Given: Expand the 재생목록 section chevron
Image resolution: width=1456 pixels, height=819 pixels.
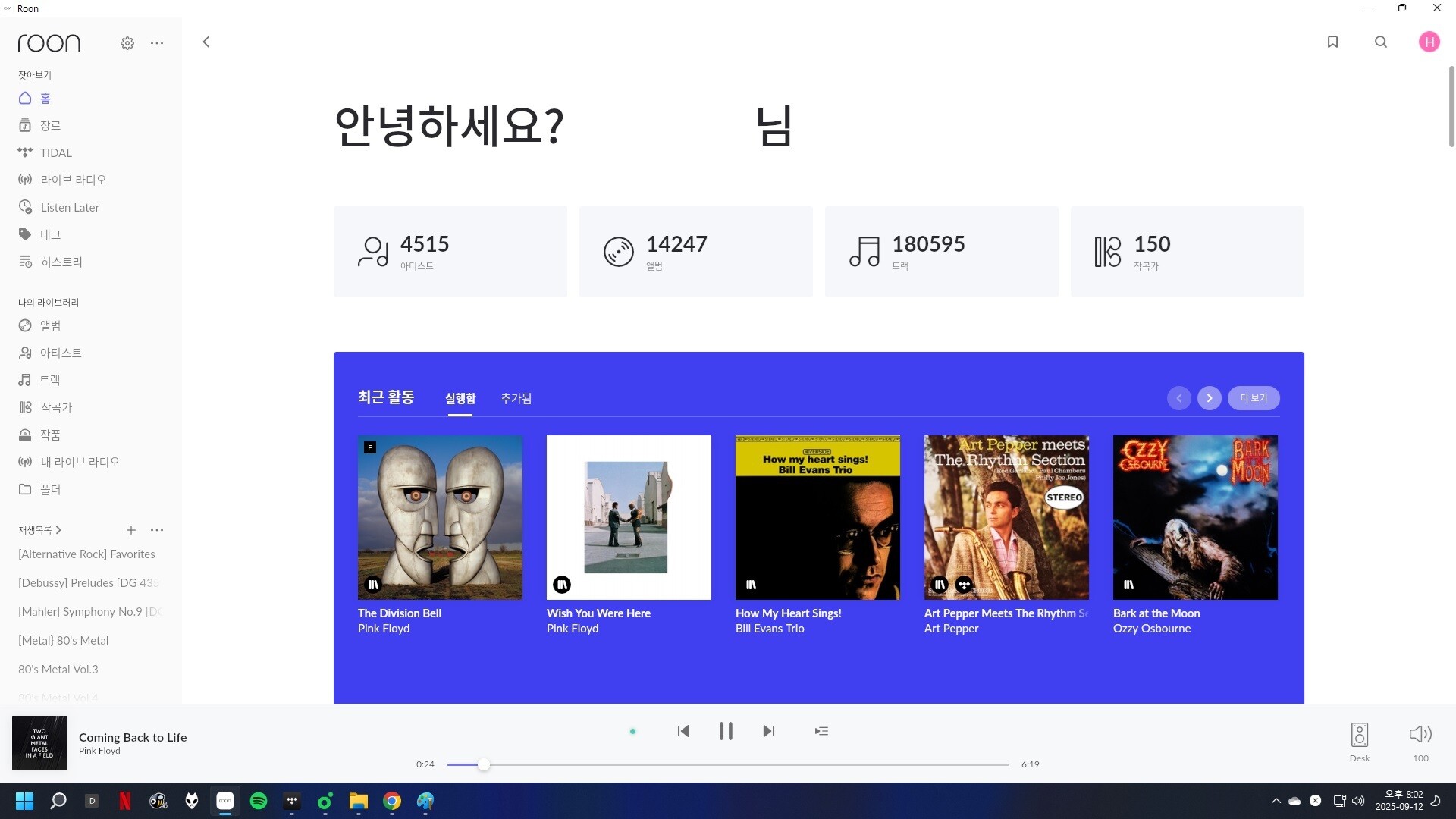Looking at the screenshot, I should tap(58, 530).
